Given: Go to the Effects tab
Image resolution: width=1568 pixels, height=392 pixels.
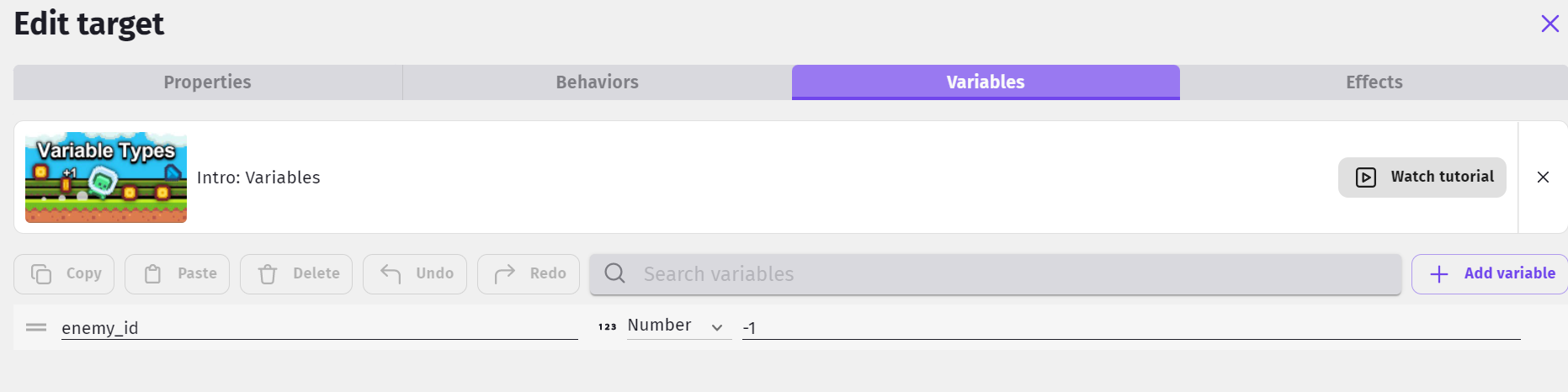Looking at the screenshot, I should tap(1374, 82).
